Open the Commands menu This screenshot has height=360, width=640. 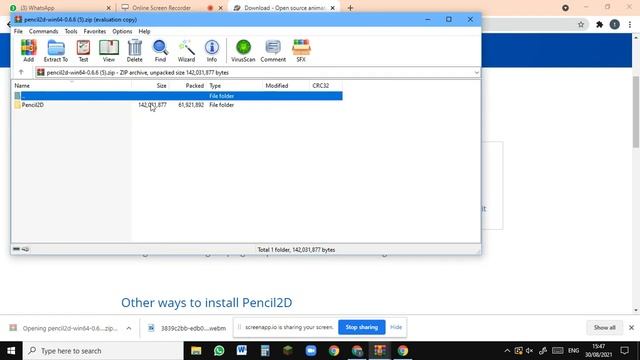[43, 31]
